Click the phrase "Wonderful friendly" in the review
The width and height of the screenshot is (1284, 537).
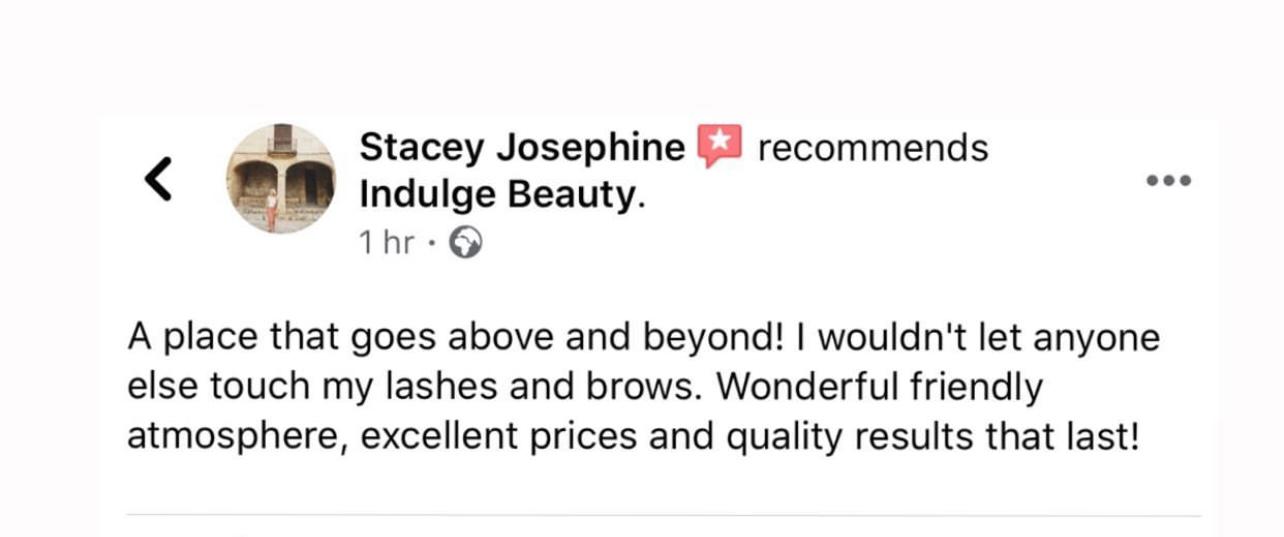[x=880, y=388]
